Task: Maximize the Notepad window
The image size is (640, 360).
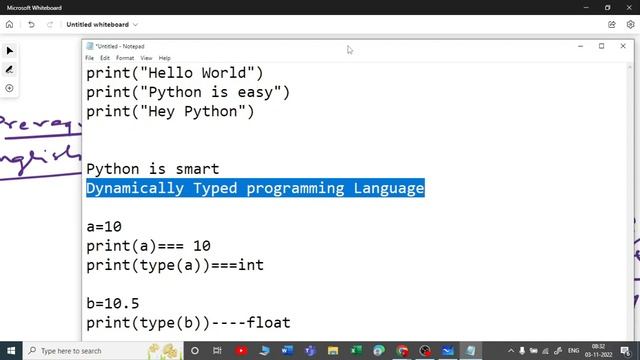Action: pyautogui.click(x=601, y=46)
